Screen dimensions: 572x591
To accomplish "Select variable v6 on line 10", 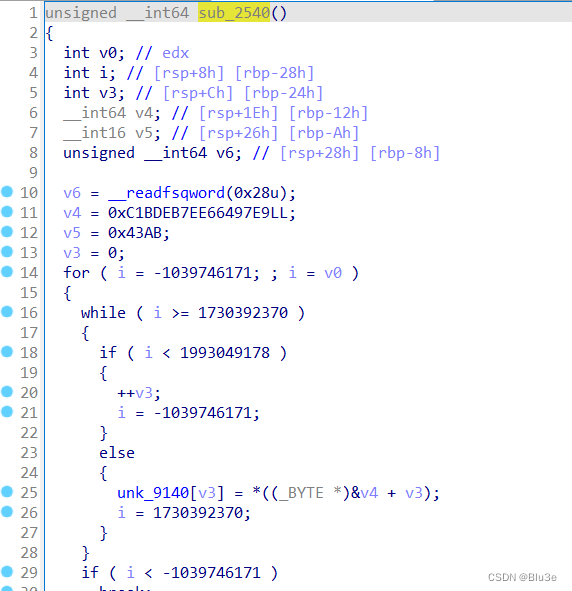I will [x=72, y=193].
